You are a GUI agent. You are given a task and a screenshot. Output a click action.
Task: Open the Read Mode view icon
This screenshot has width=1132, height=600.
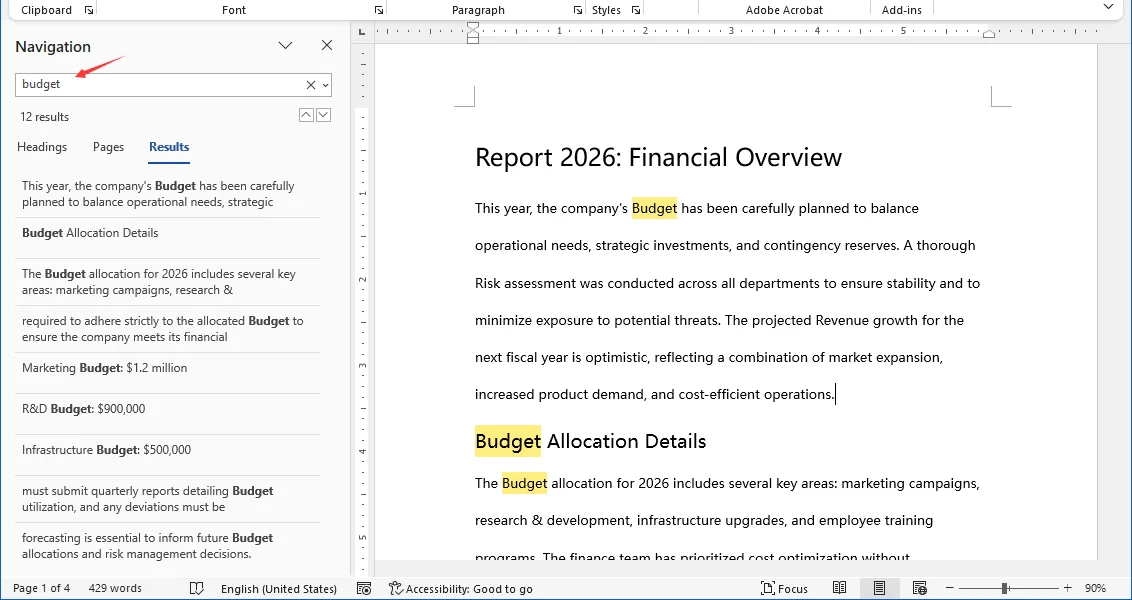coord(840,587)
